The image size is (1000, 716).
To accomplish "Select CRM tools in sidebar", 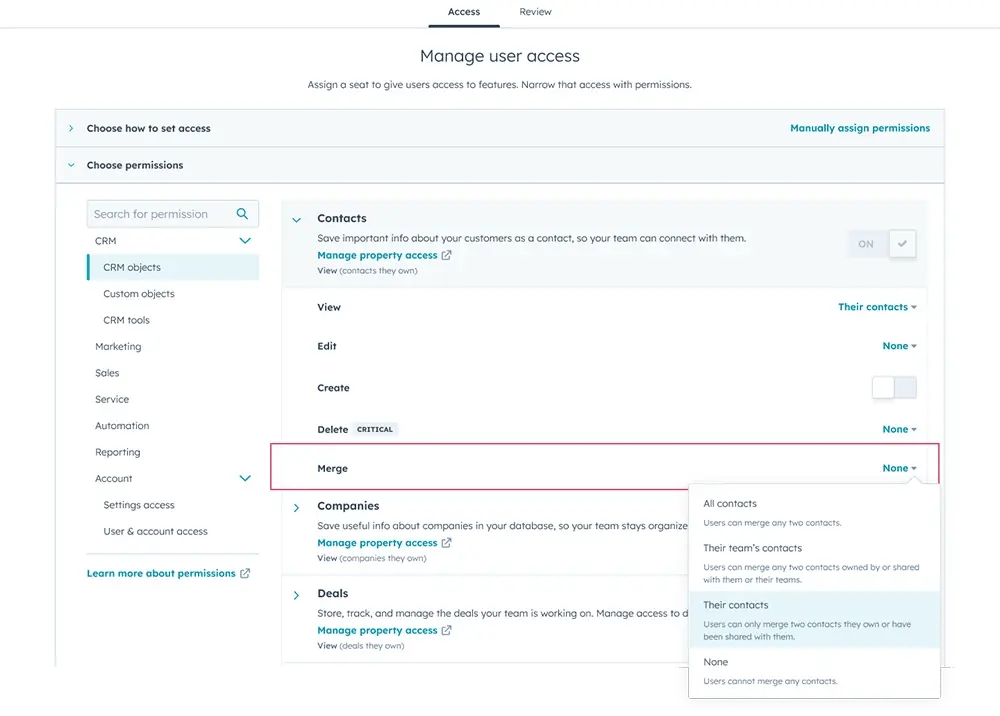I will (x=126, y=320).
